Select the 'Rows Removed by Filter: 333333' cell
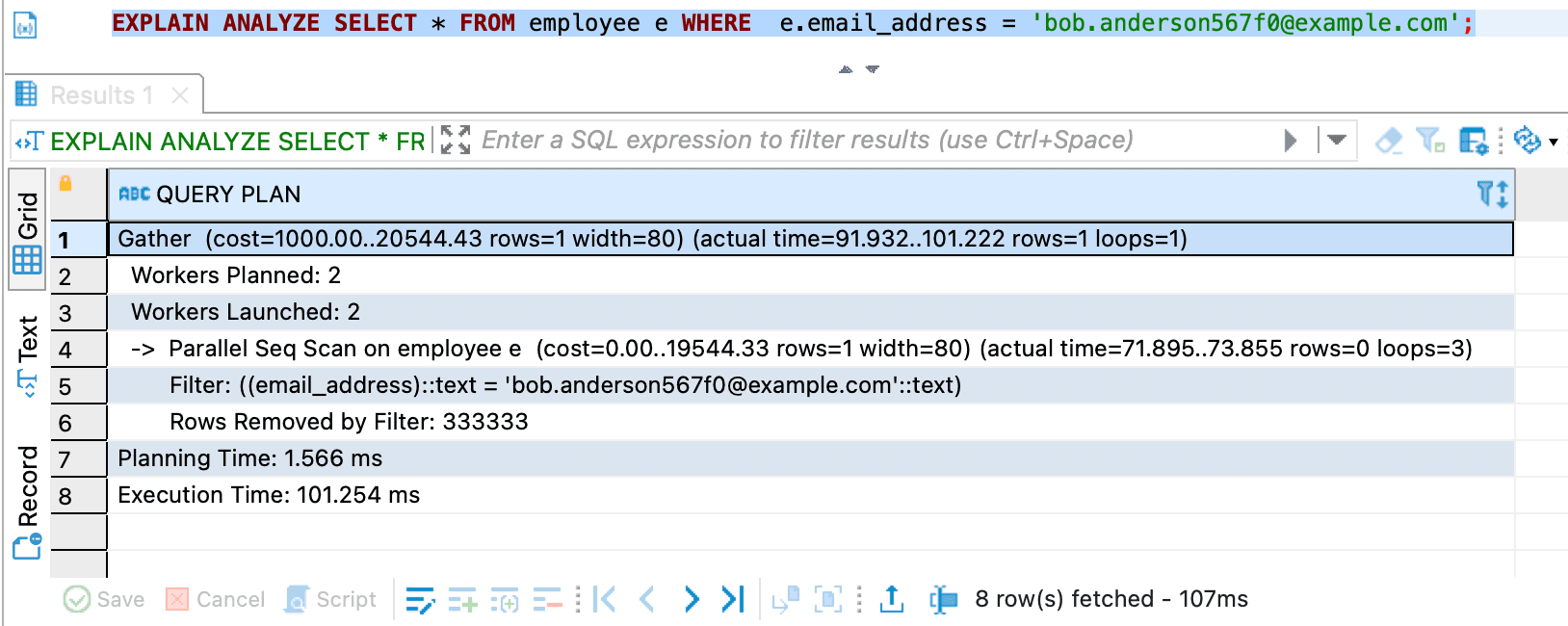1568x626 pixels. [810, 422]
